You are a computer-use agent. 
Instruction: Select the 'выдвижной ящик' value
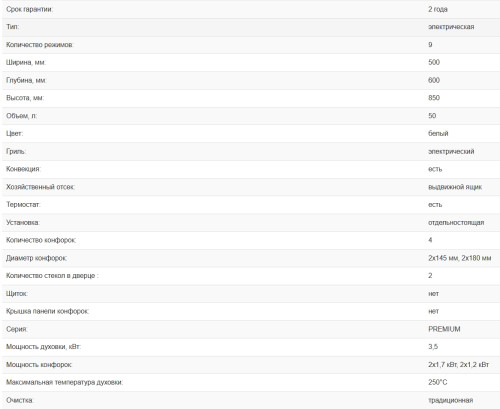pos(455,187)
